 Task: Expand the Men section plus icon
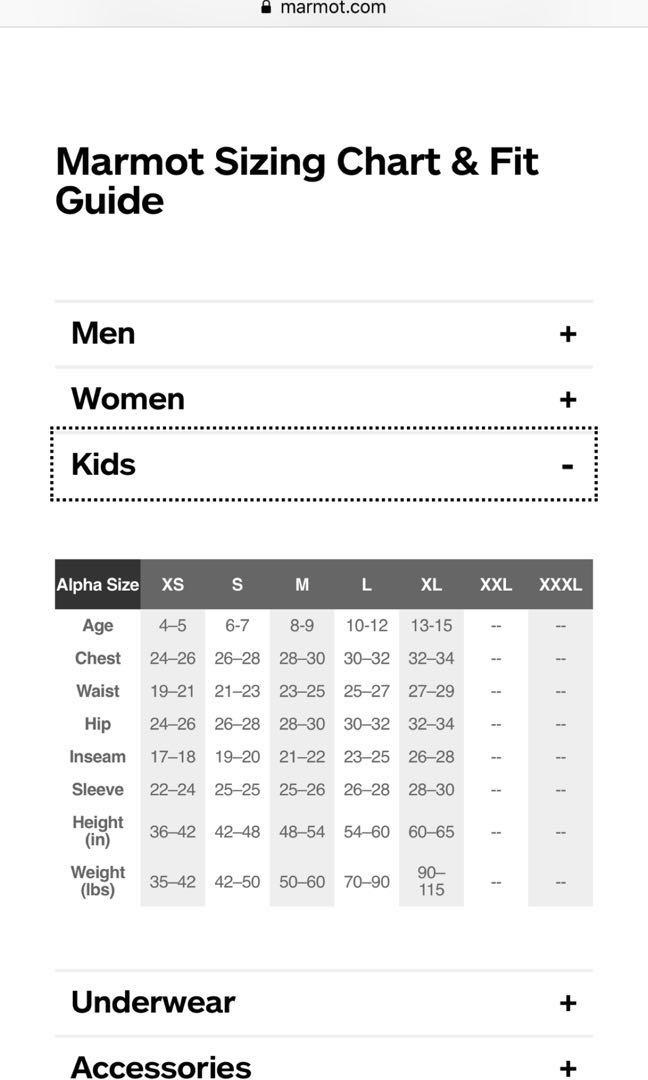(567, 334)
